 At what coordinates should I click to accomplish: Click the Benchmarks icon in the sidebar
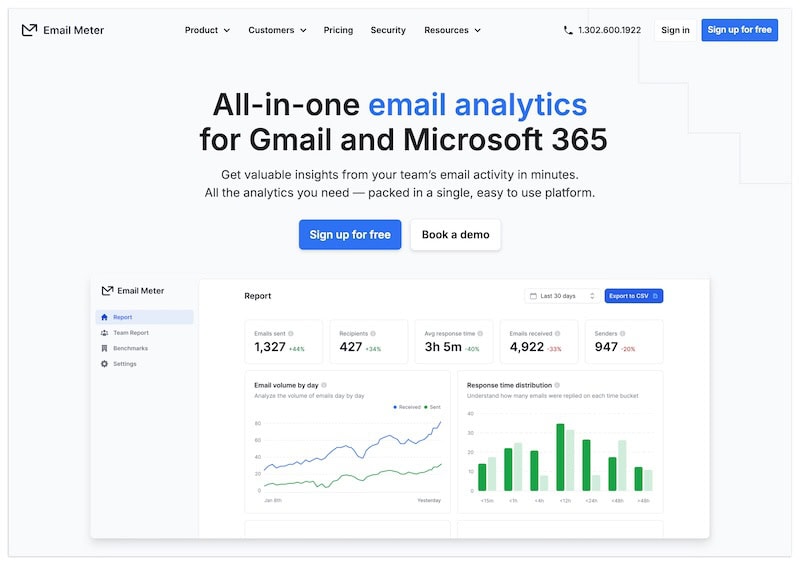click(105, 348)
